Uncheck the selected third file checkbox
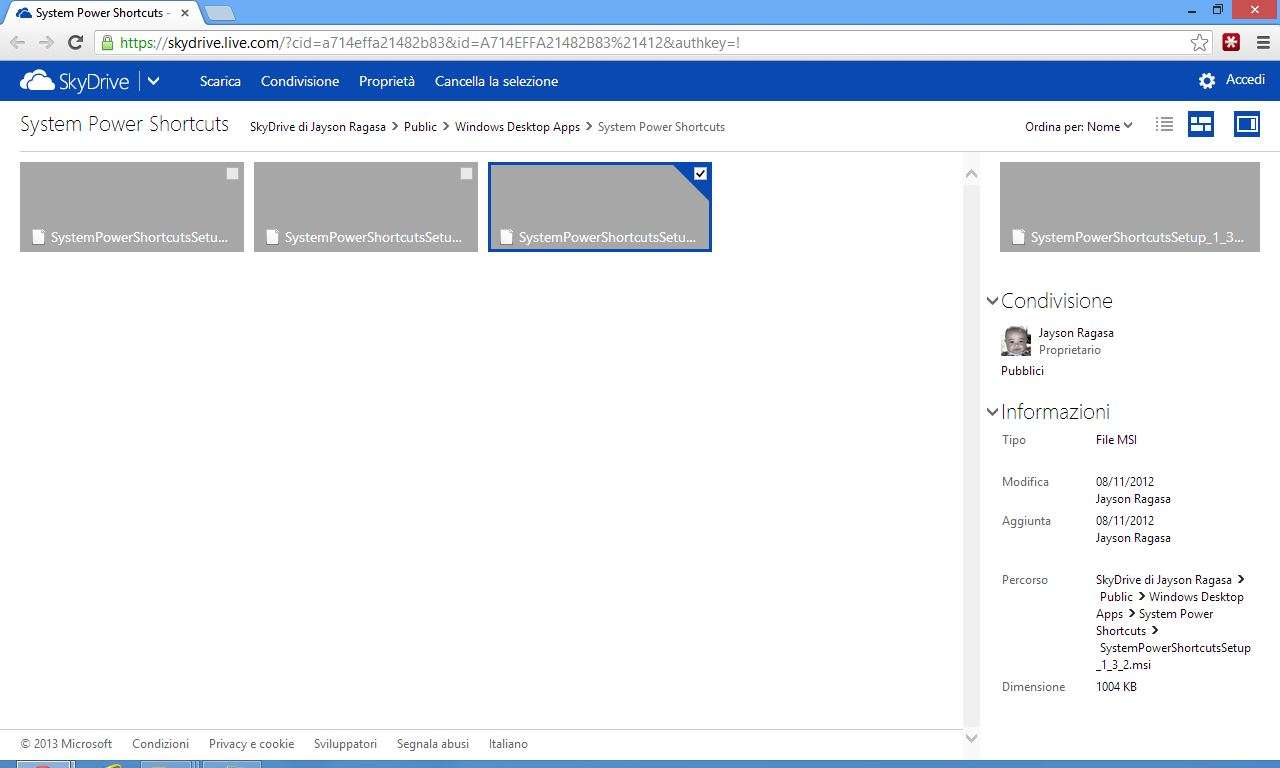 (x=700, y=174)
